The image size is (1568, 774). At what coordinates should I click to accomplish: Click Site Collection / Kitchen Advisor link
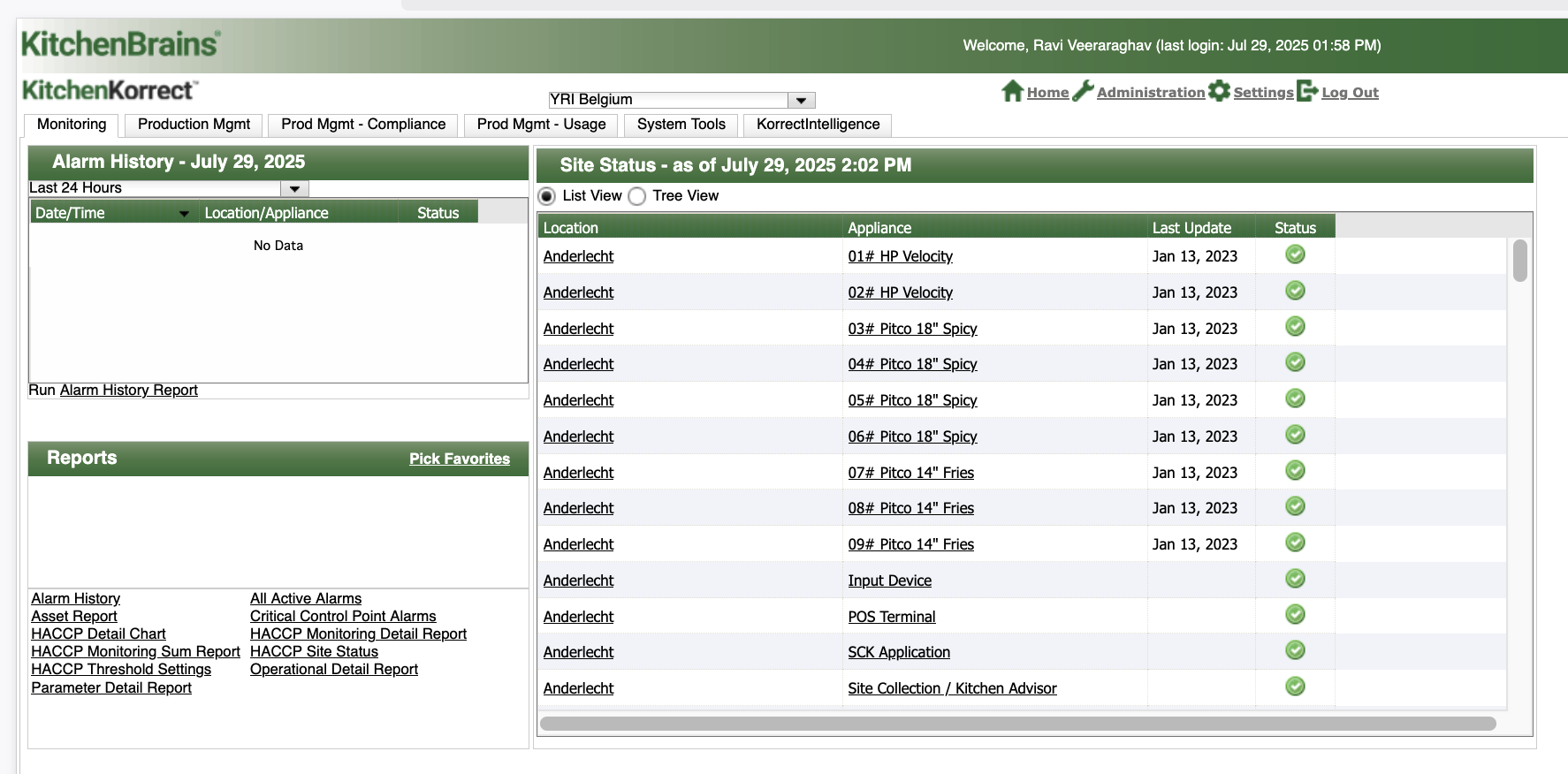coord(953,689)
